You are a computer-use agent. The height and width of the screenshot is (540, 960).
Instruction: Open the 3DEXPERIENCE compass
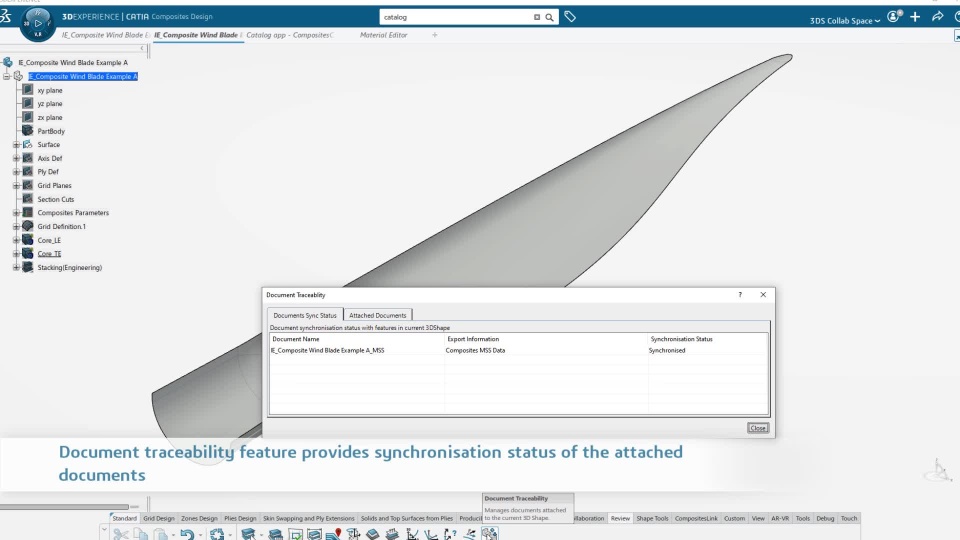pyautogui.click(x=37, y=23)
